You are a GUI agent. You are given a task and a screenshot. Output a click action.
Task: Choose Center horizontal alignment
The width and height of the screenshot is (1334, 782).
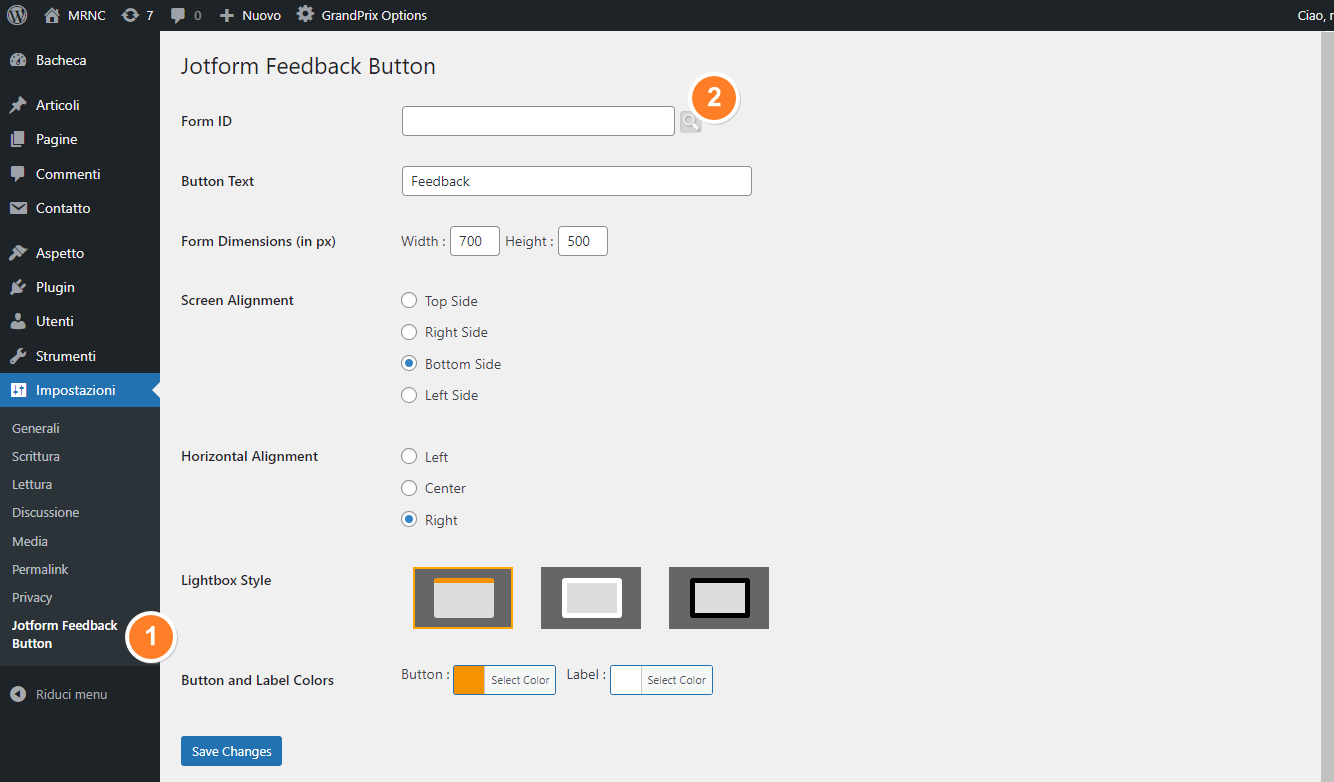coord(409,488)
